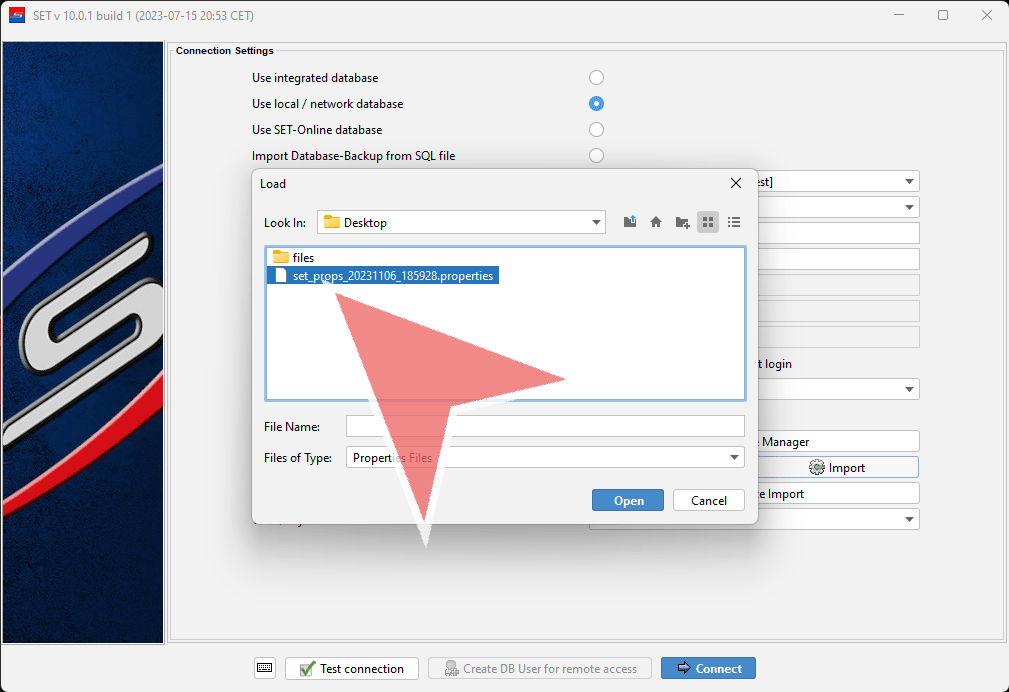Image resolution: width=1009 pixels, height=692 pixels.
Task: Cancel the Load dialog
Action: click(x=708, y=500)
